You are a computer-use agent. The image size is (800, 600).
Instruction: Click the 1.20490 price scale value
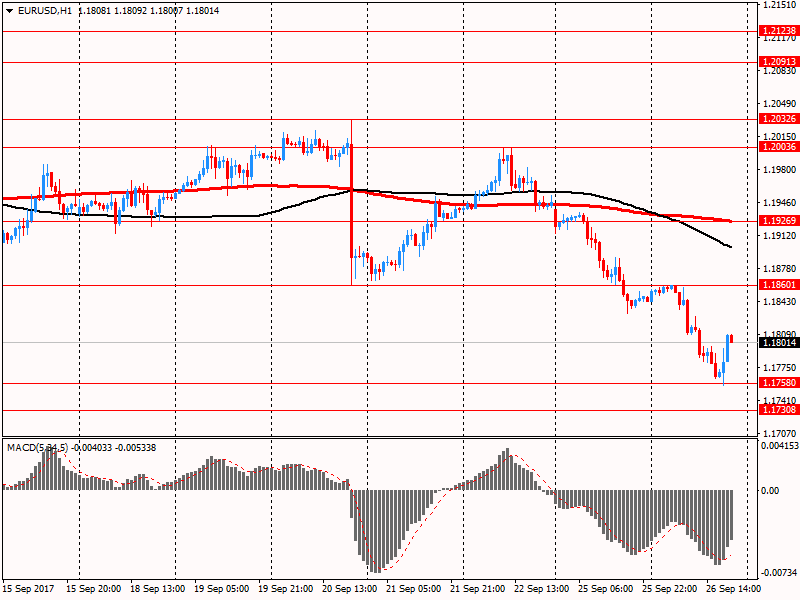click(x=780, y=104)
